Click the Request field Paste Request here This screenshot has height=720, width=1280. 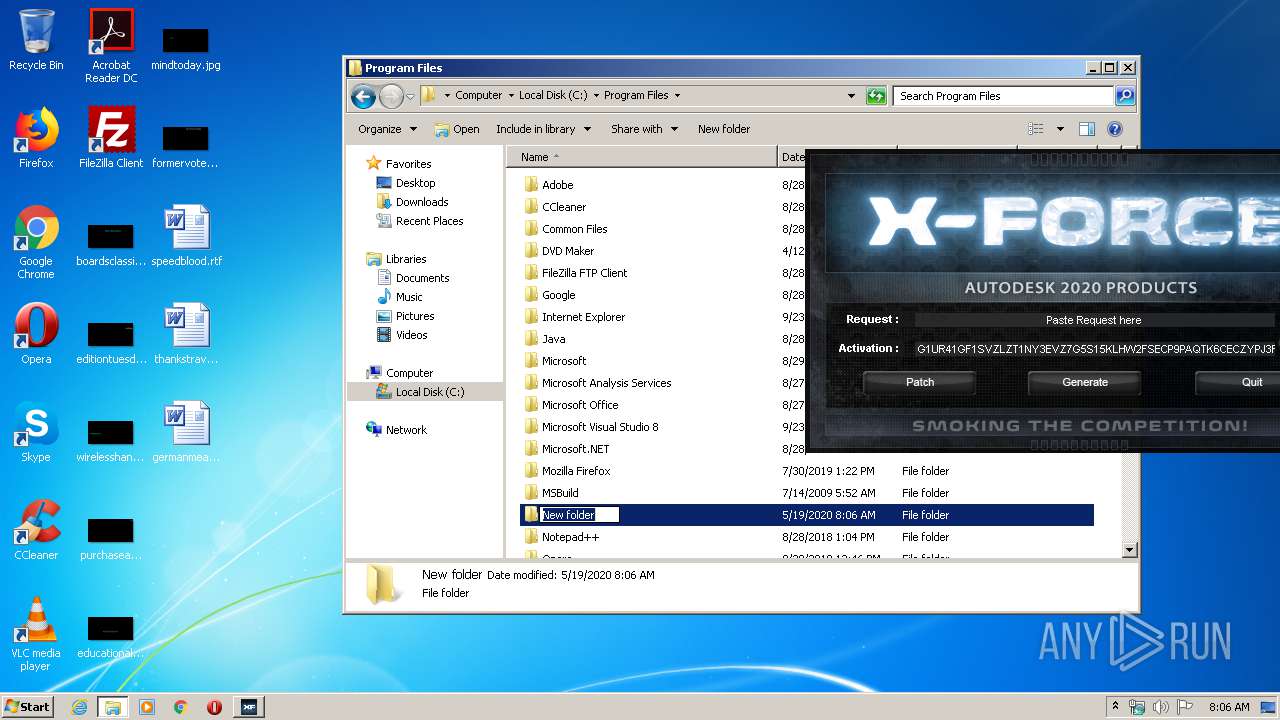click(1096, 320)
